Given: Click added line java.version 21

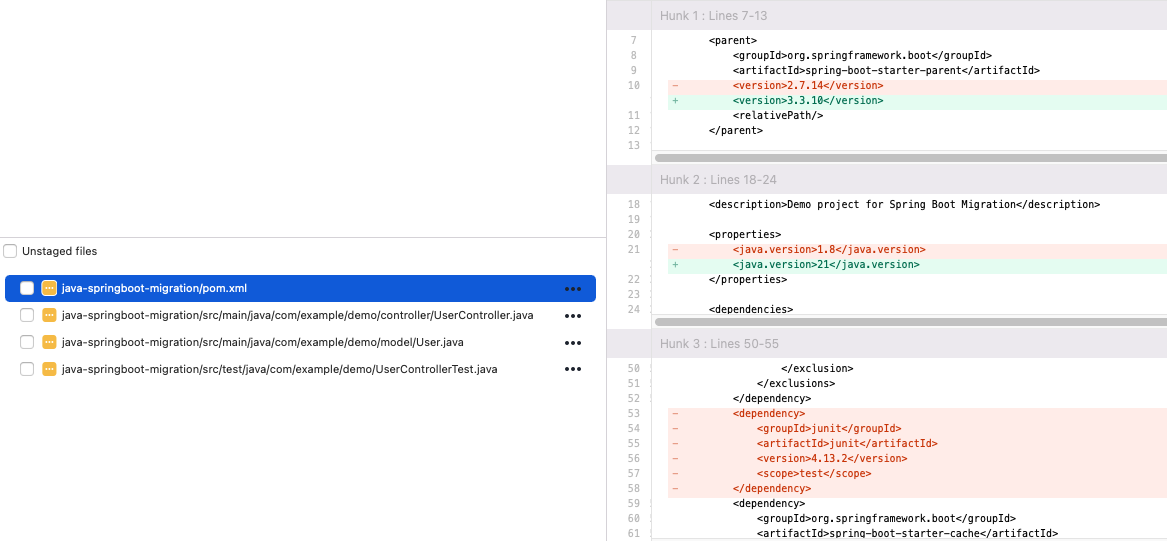Looking at the screenshot, I should tap(917, 264).
